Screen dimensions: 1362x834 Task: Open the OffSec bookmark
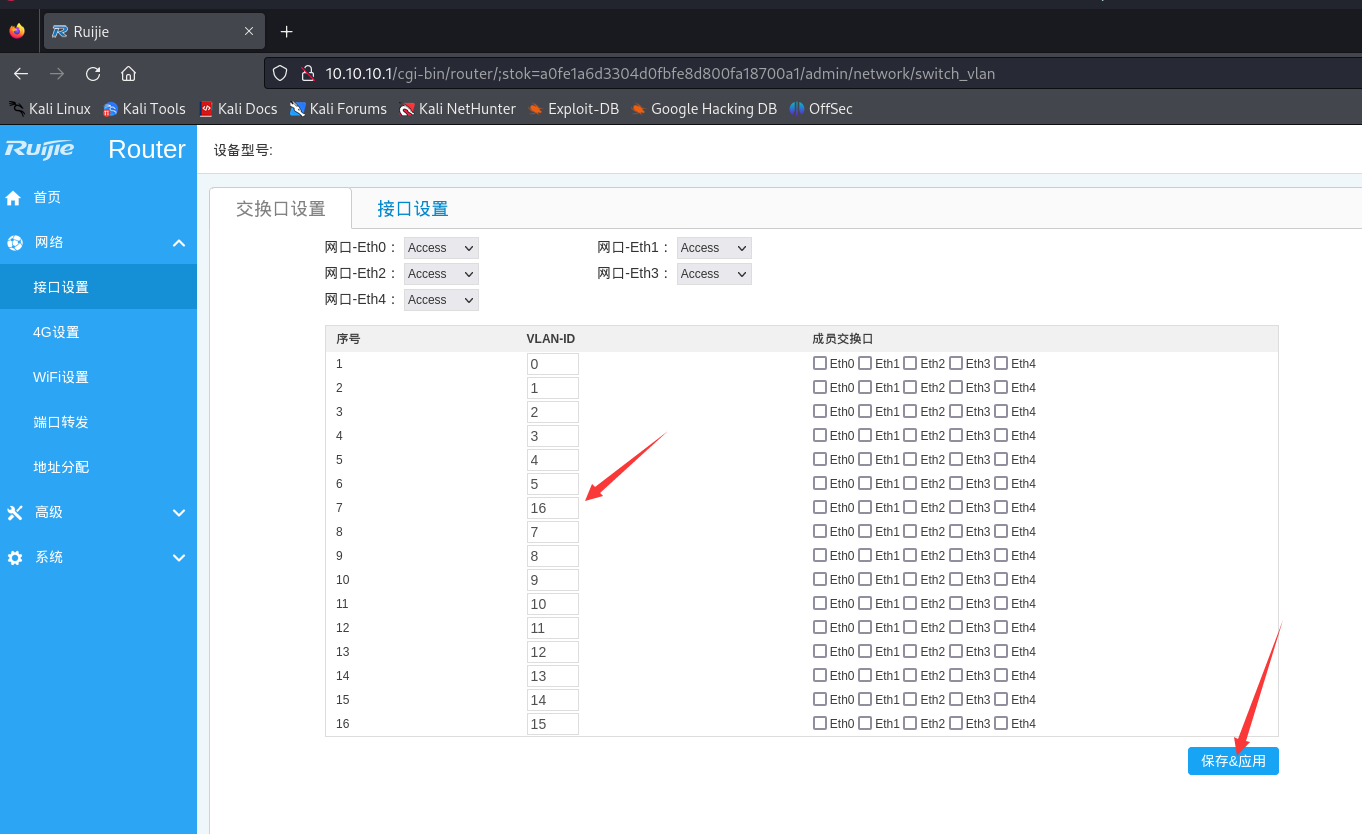(x=821, y=108)
